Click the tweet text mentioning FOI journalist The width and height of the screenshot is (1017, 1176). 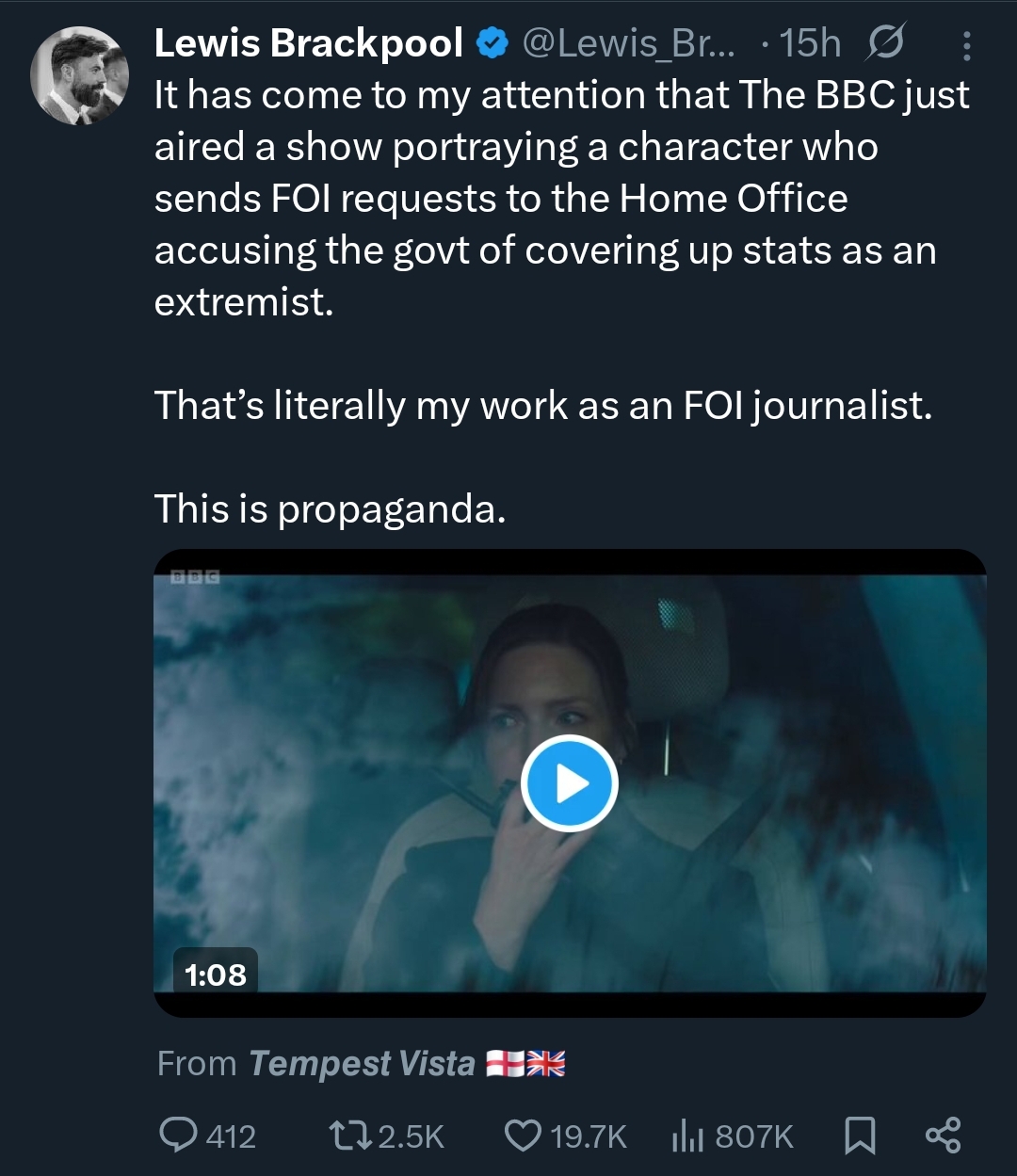(543, 406)
